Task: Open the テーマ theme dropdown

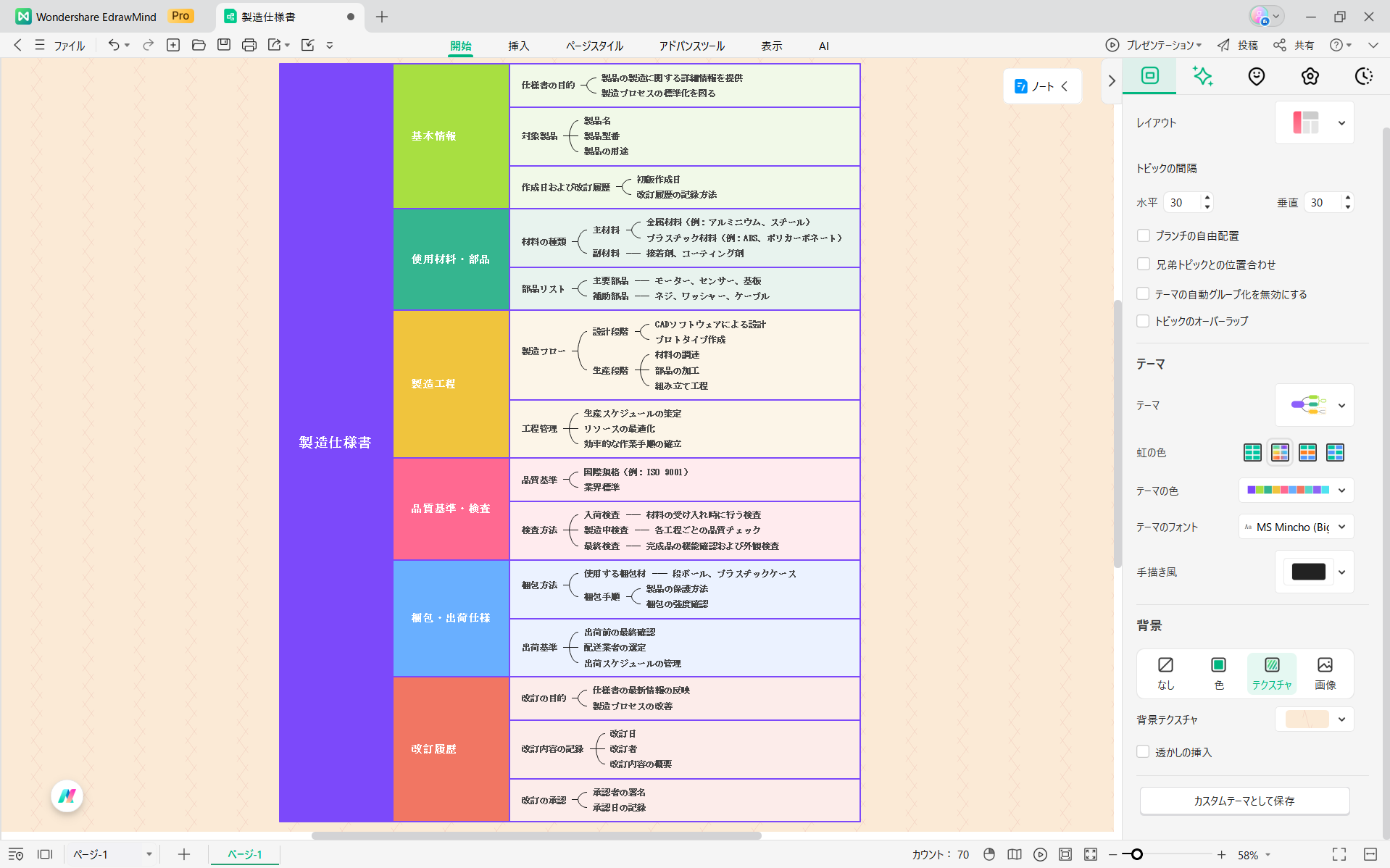Action: coord(1314,405)
